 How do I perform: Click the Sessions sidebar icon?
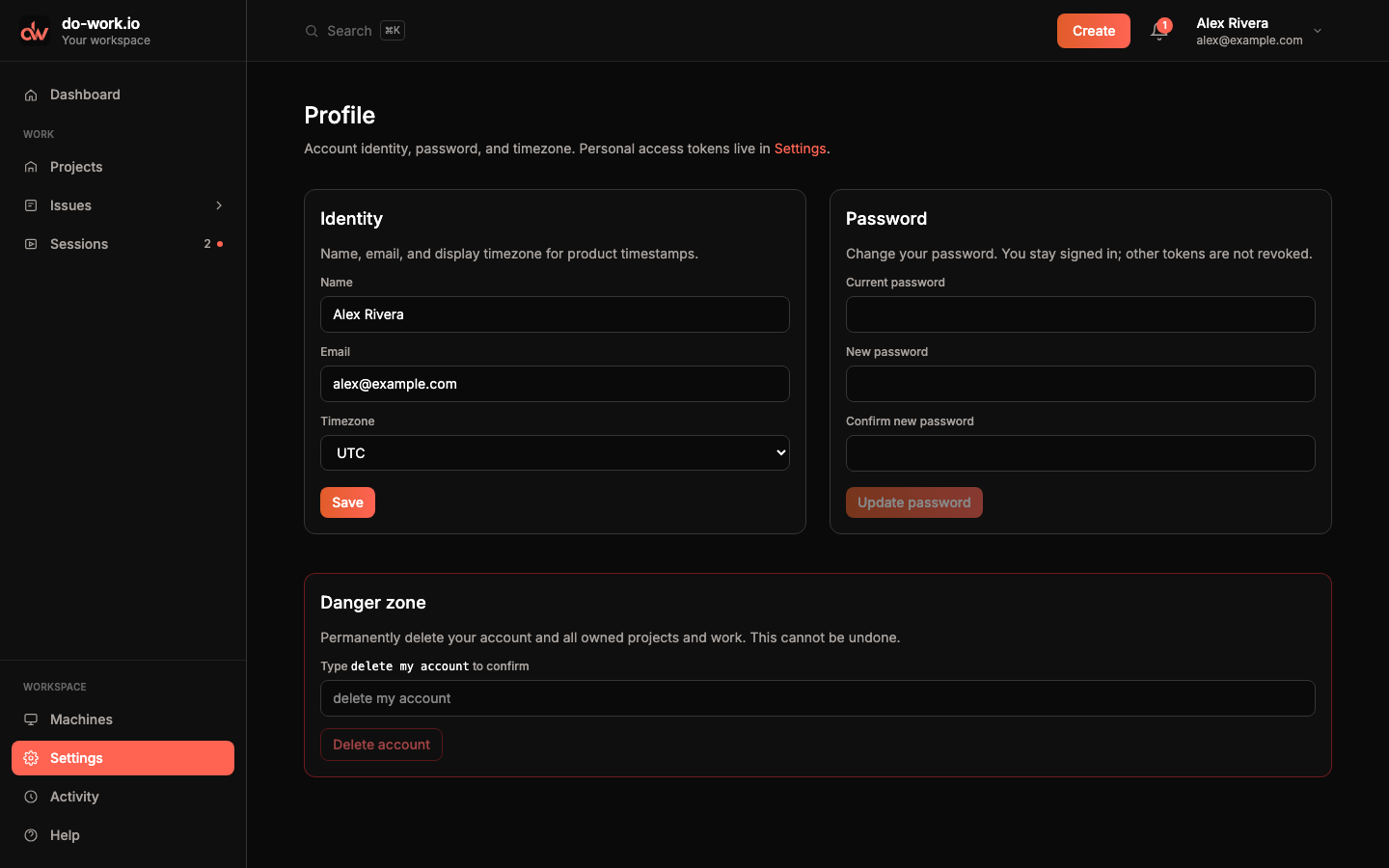pos(31,244)
